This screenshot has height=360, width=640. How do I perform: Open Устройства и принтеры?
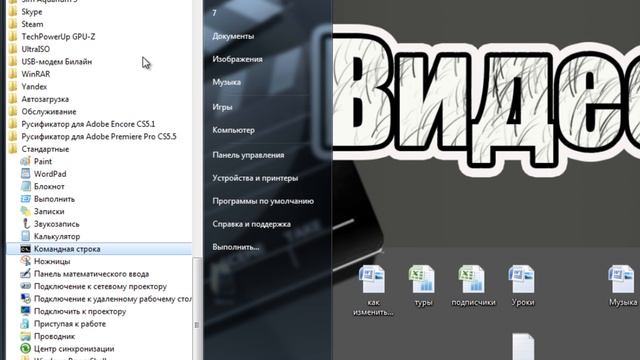tap(255, 178)
